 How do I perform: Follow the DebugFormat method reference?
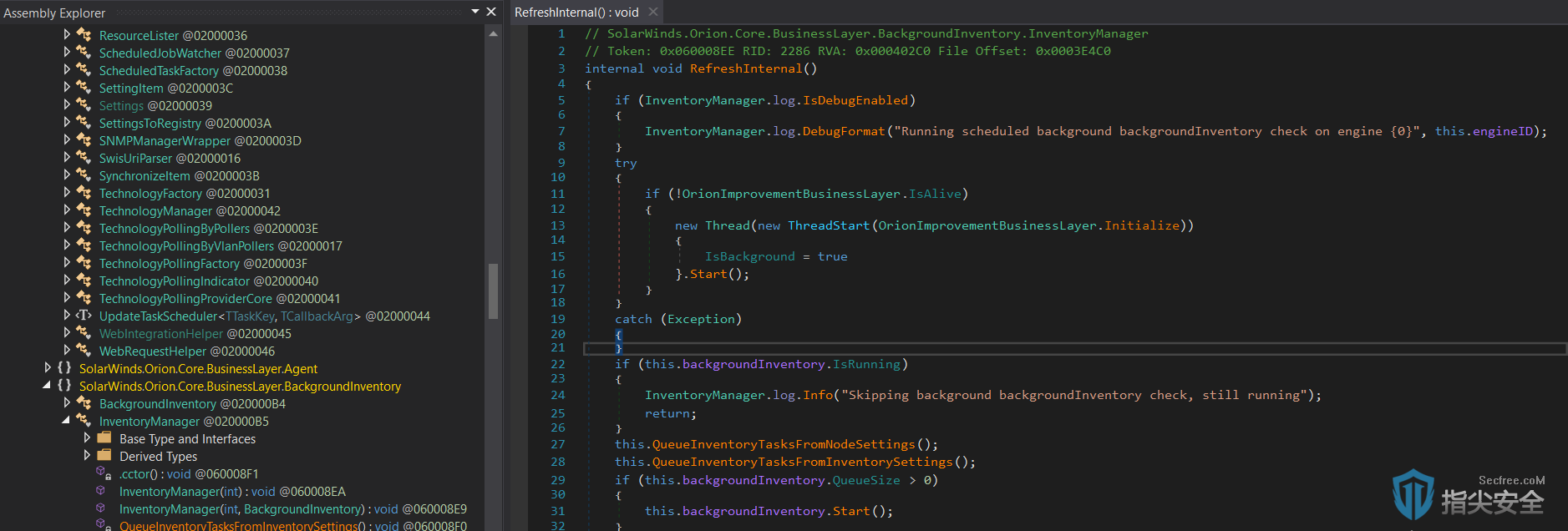pos(844,131)
